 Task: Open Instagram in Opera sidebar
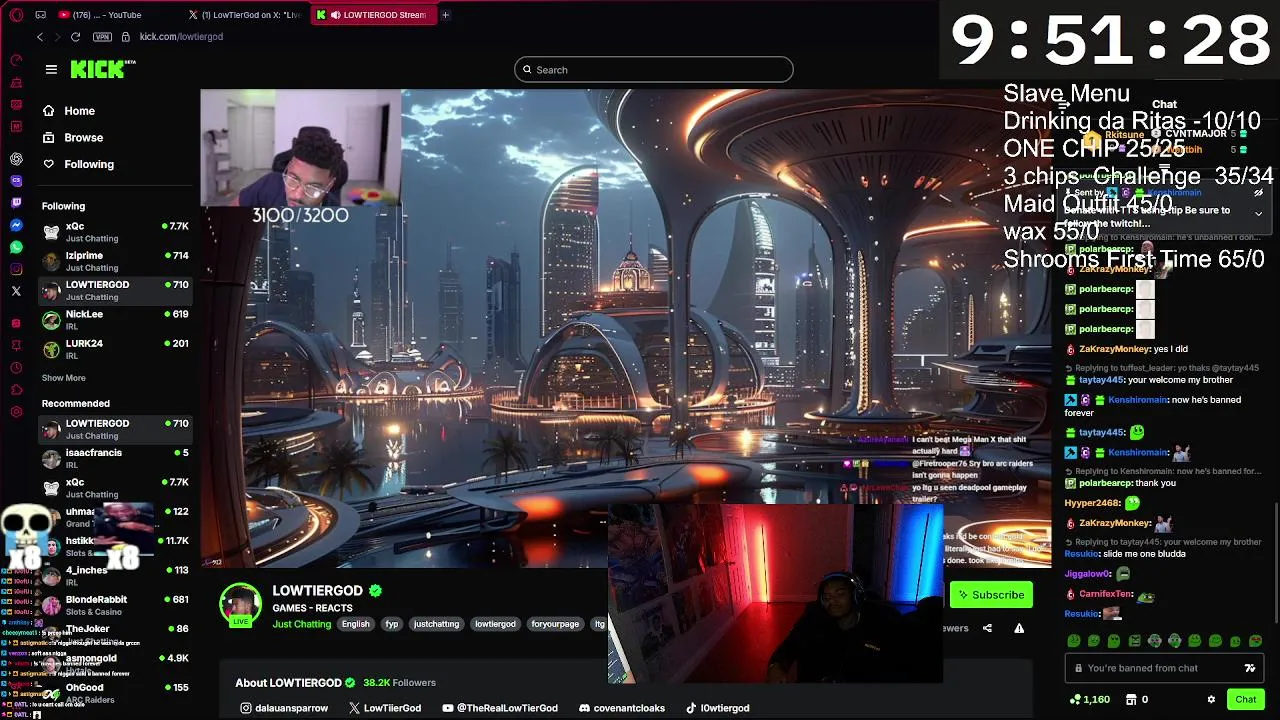click(16, 269)
